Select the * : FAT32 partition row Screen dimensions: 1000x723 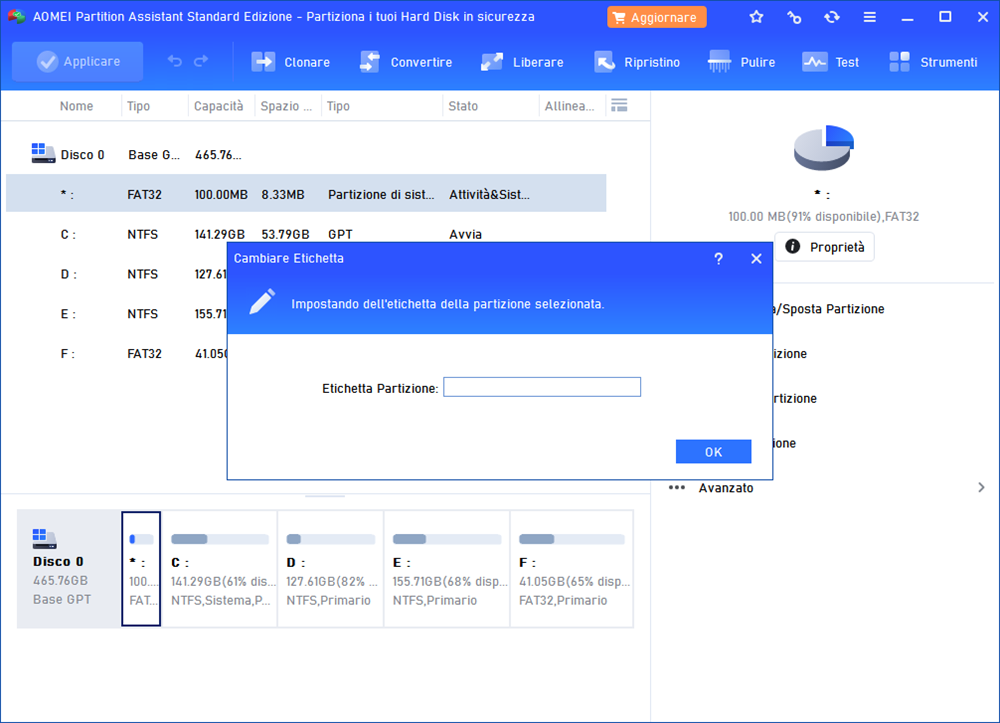[x=306, y=194]
